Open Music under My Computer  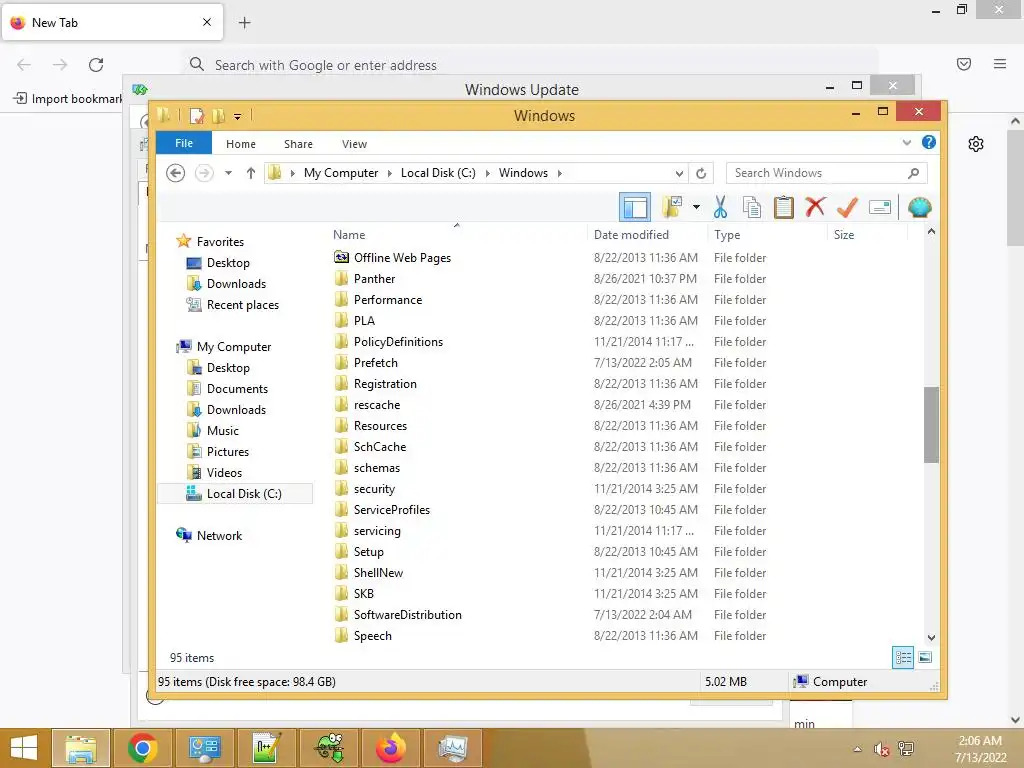[x=222, y=431]
